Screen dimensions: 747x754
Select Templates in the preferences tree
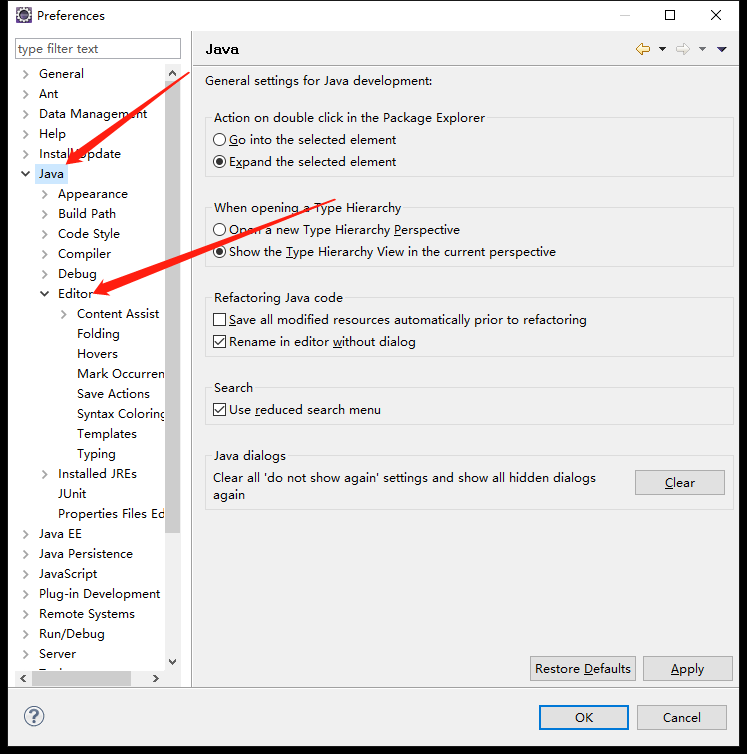(x=106, y=434)
